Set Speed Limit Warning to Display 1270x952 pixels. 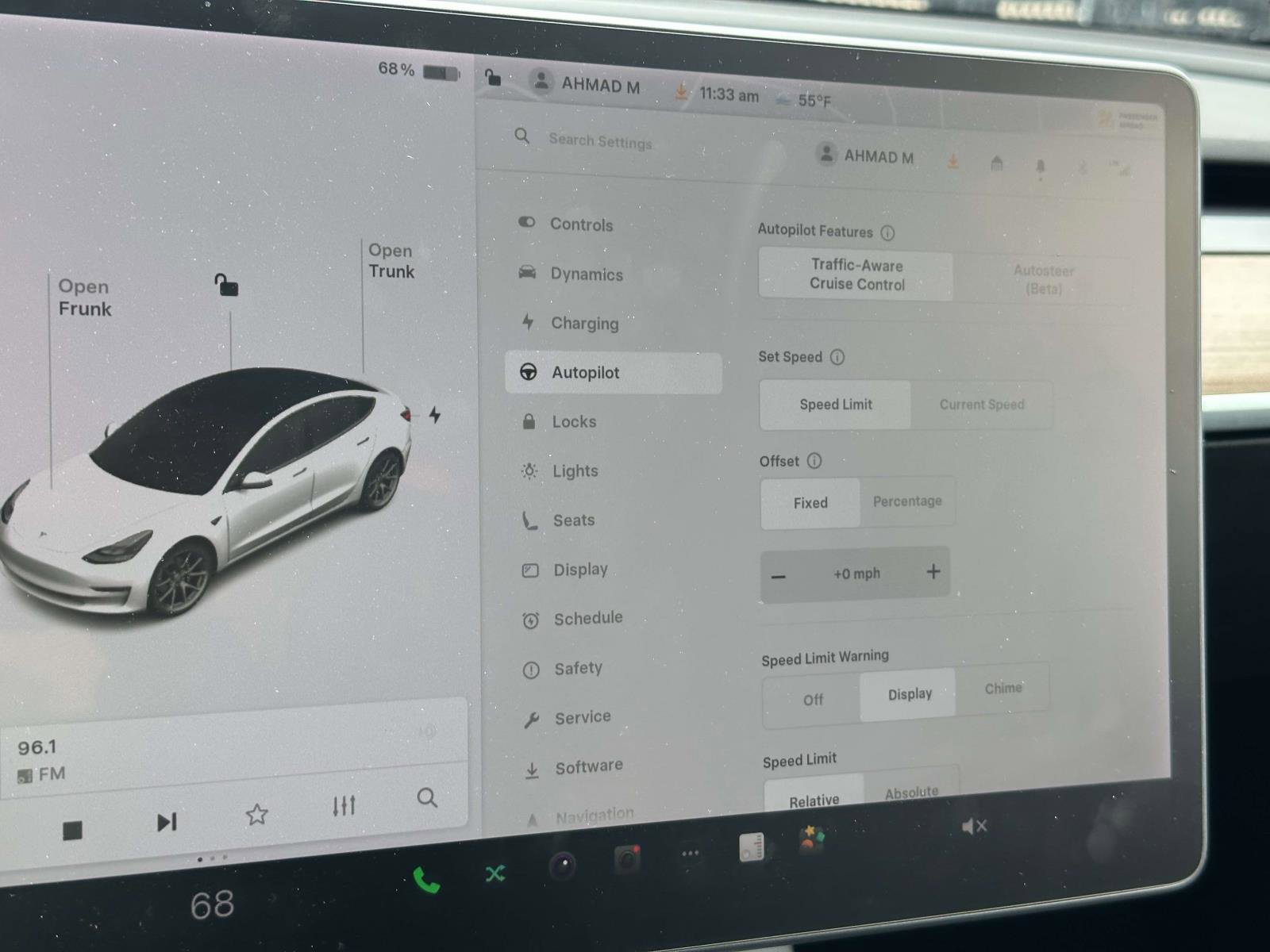pos(910,694)
